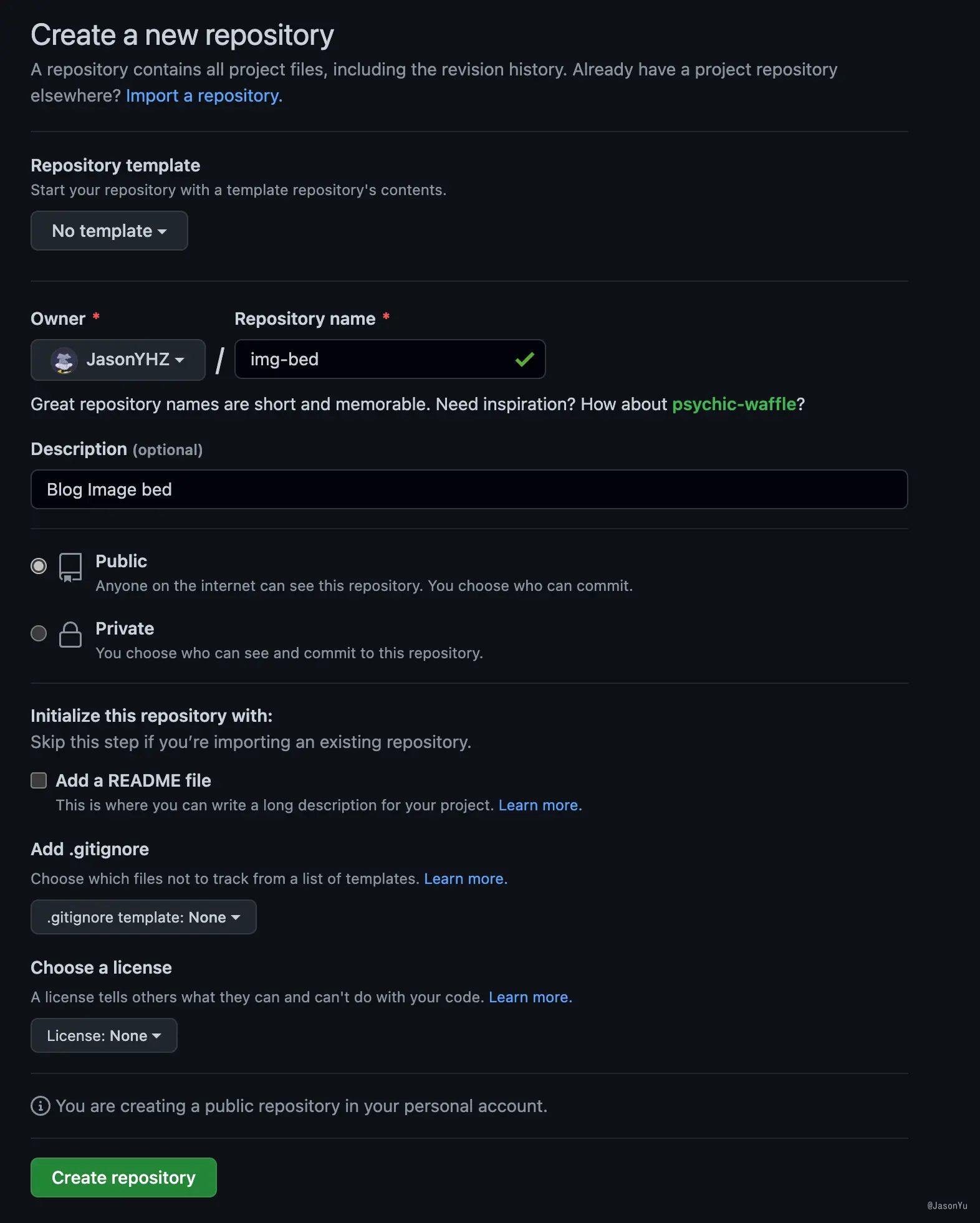
Task: Click the Description text field
Action: point(469,489)
